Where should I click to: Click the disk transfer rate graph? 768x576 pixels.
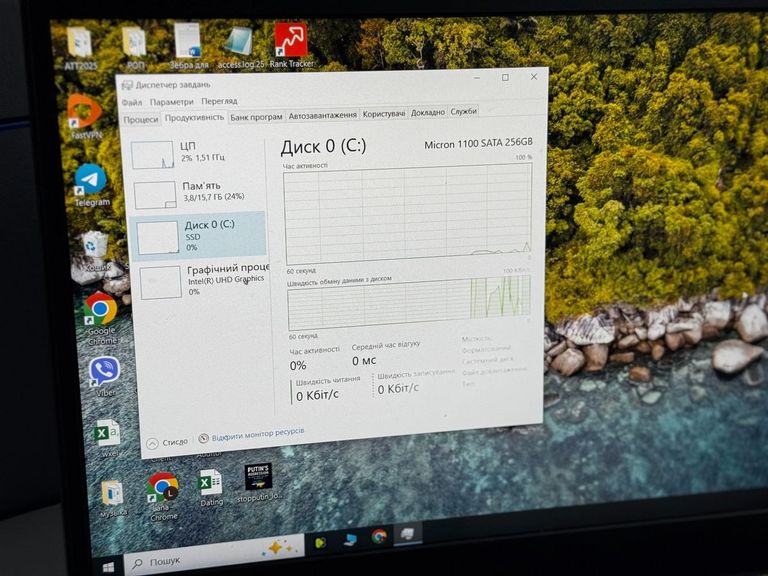click(x=409, y=302)
